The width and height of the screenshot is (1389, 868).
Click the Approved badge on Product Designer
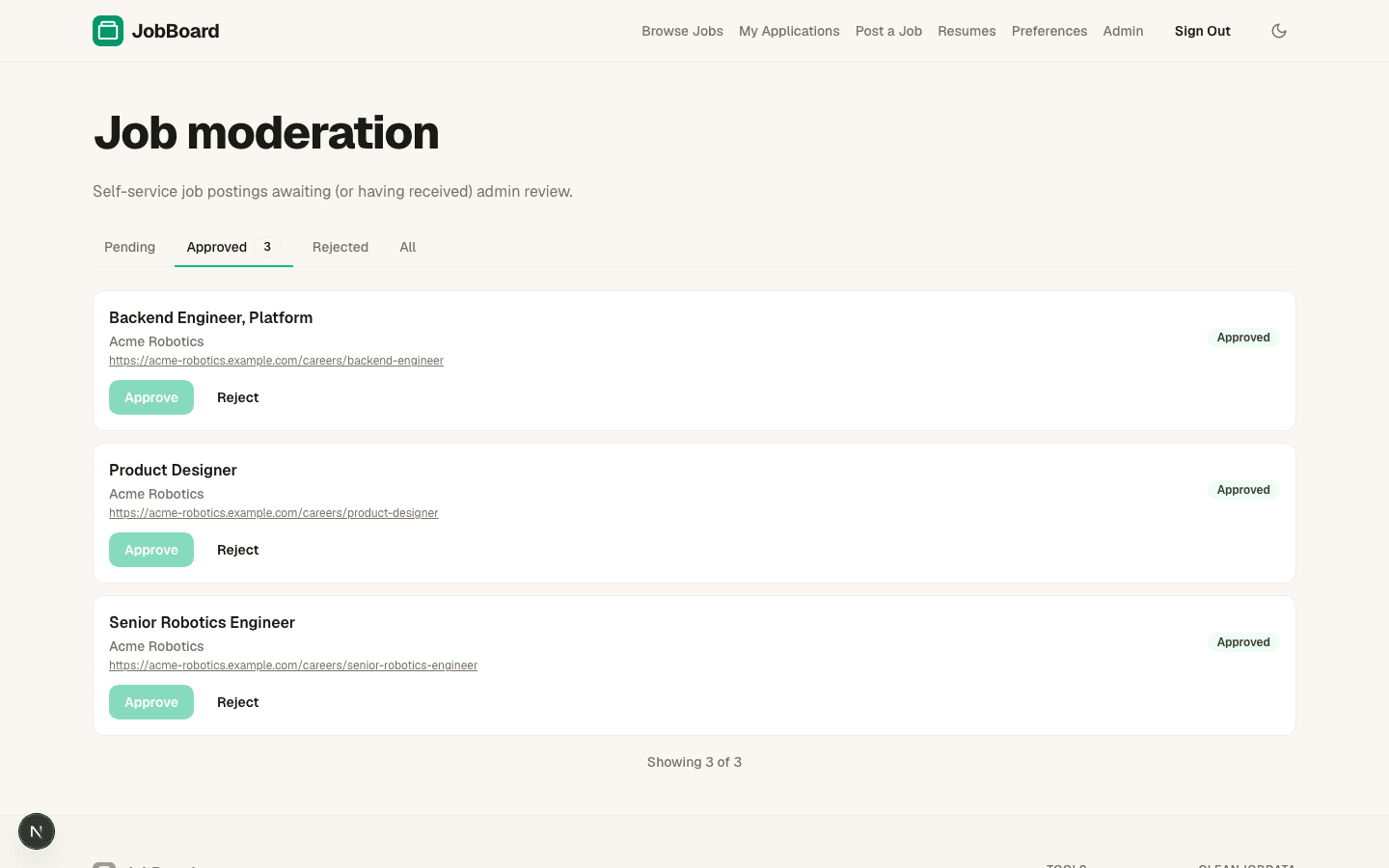pos(1243,490)
